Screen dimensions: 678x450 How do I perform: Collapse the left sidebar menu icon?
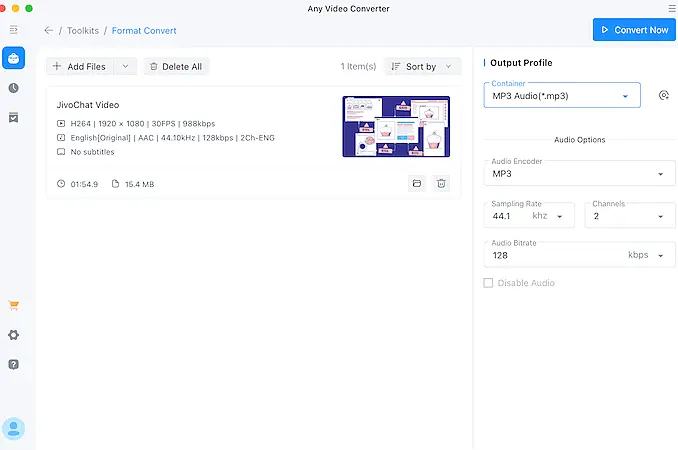pyautogui.click(x=13, y=31)
